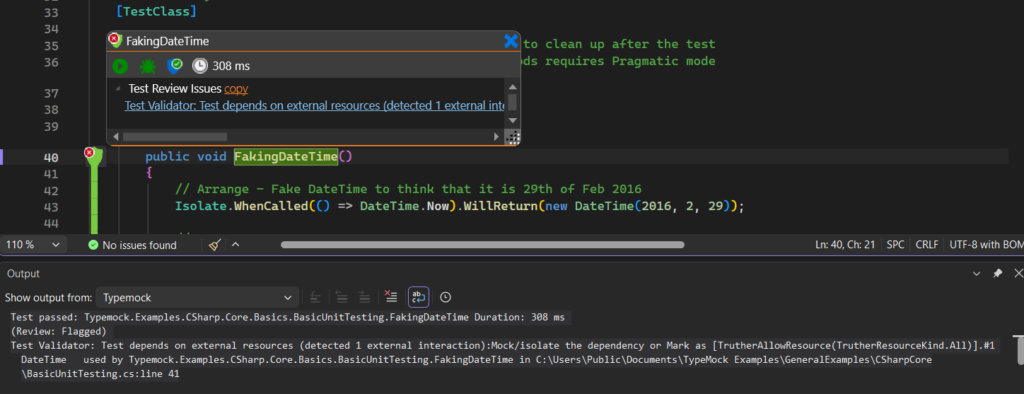Click the CRLF line ending indicator
Viewport: 1024px width, 394px height.
(927, 245)
